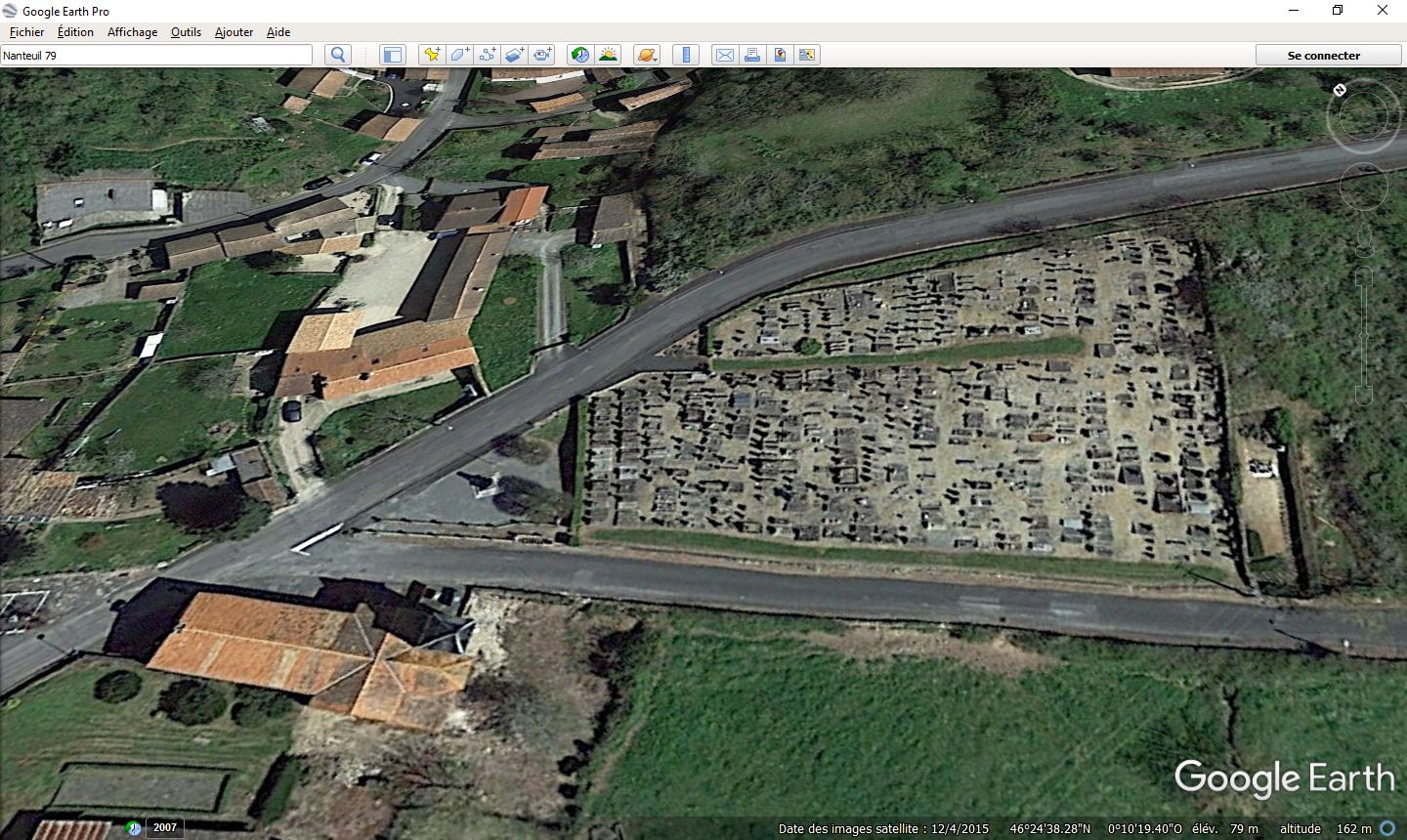Click the historical imagery clock in status bar
1407x840 pixels.
click(x=134, y=828)
